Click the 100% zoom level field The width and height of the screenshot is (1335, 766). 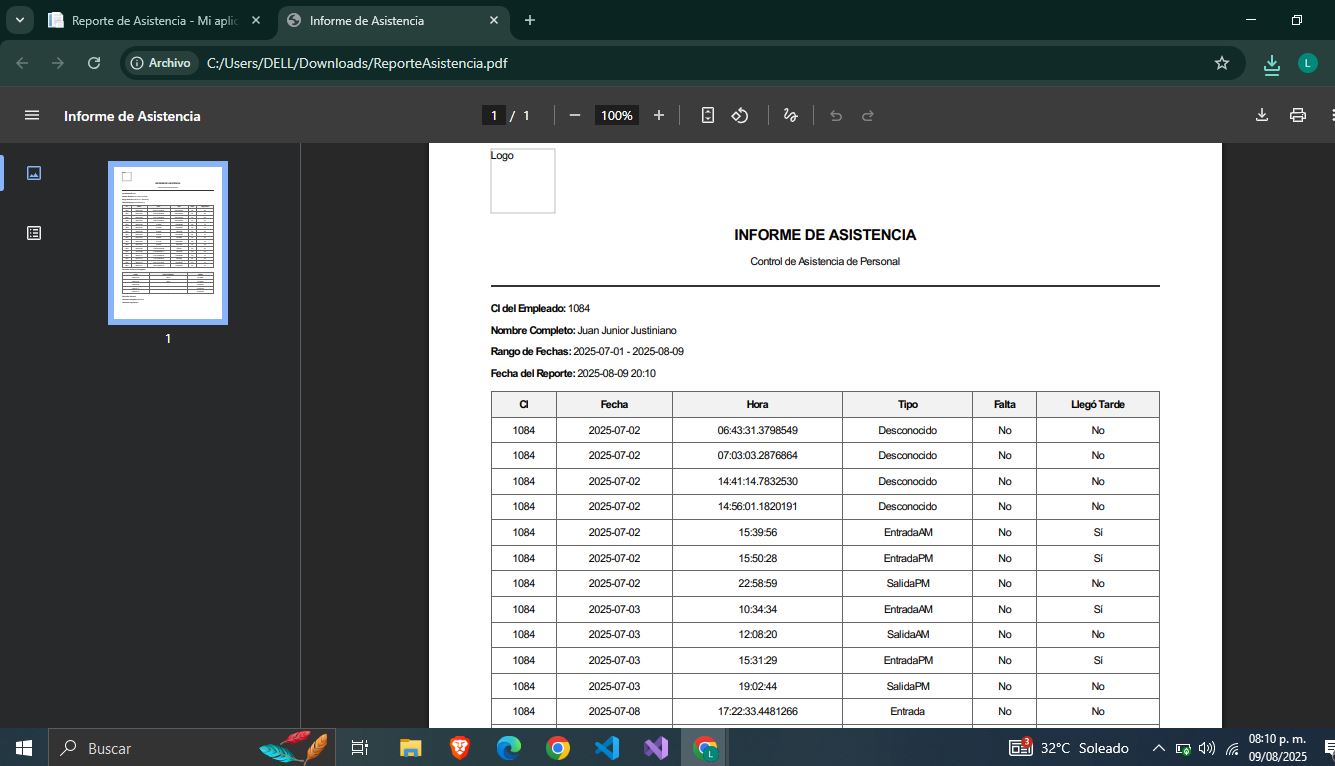[617, 116]
